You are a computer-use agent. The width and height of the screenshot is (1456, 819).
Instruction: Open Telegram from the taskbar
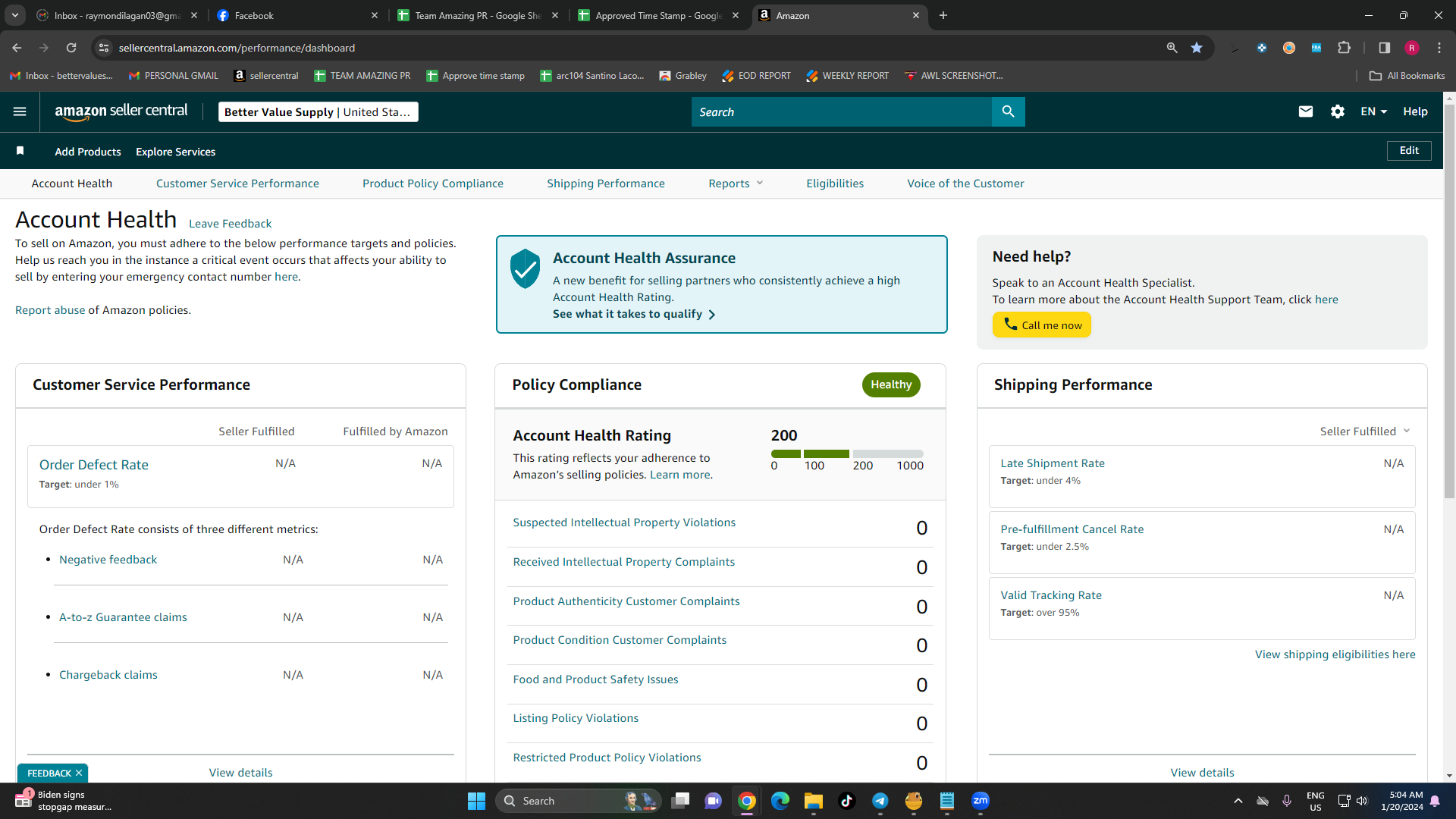coord(880,801)
